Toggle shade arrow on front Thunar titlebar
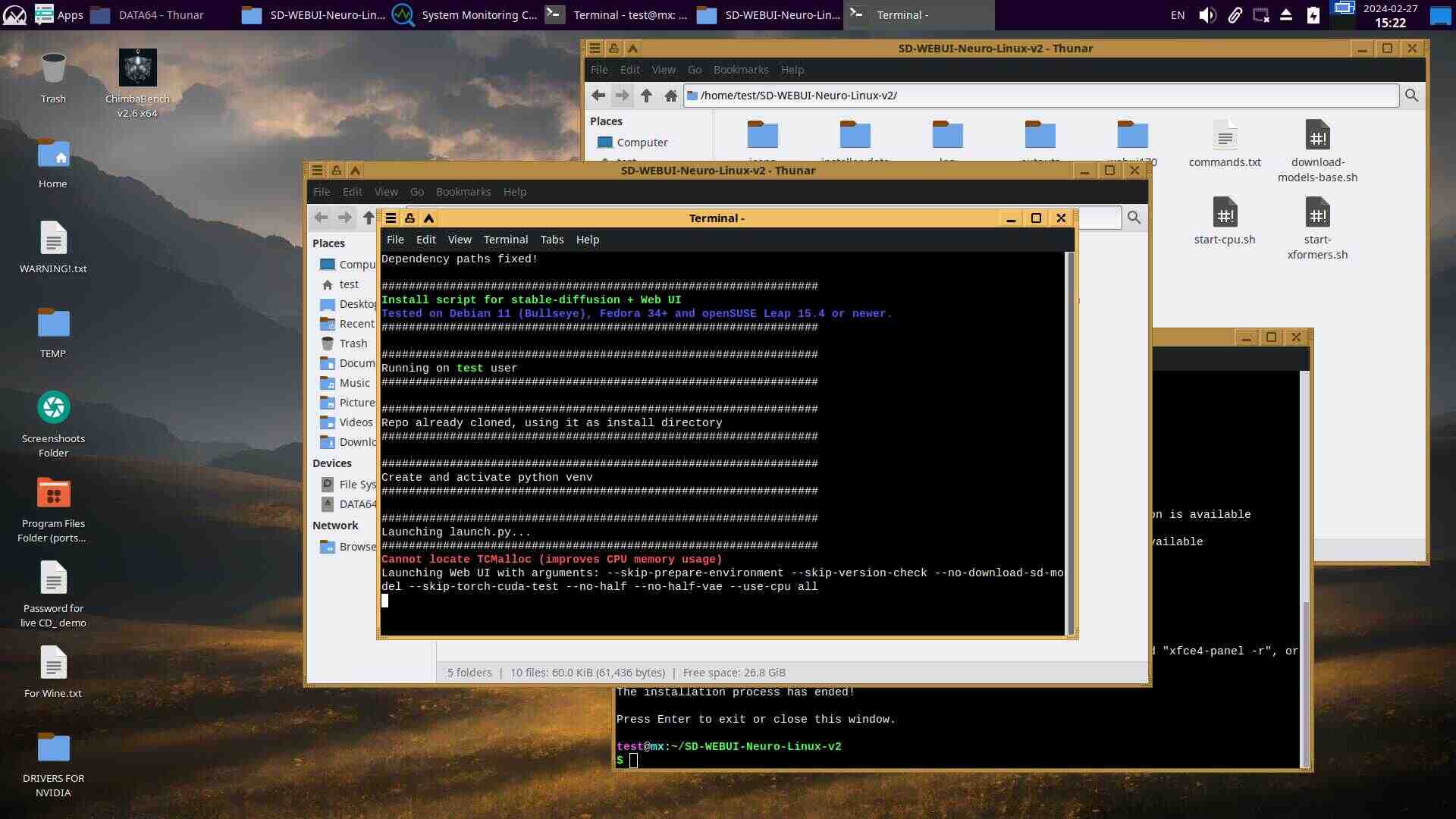 point(355,171)
